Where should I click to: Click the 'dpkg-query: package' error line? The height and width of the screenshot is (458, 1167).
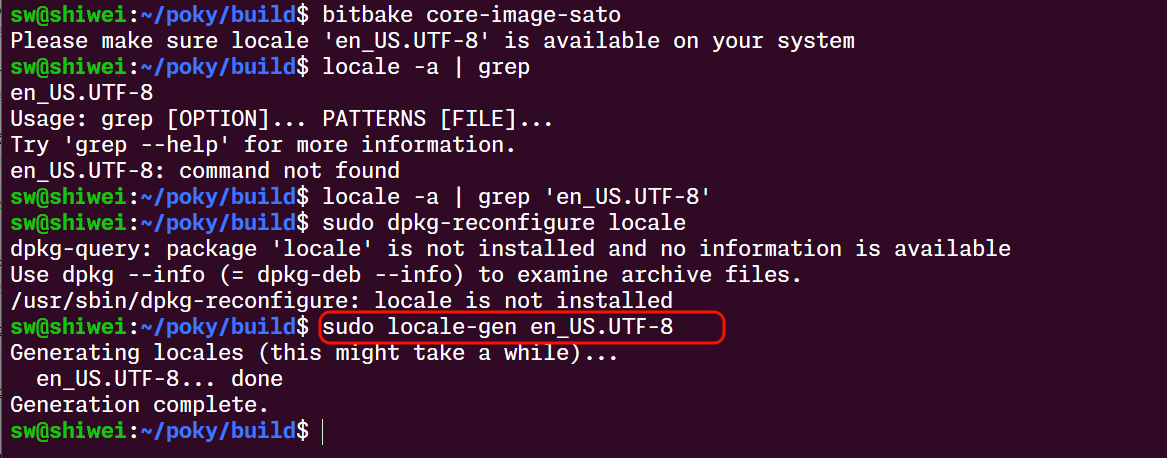click(x=510, y=249)
